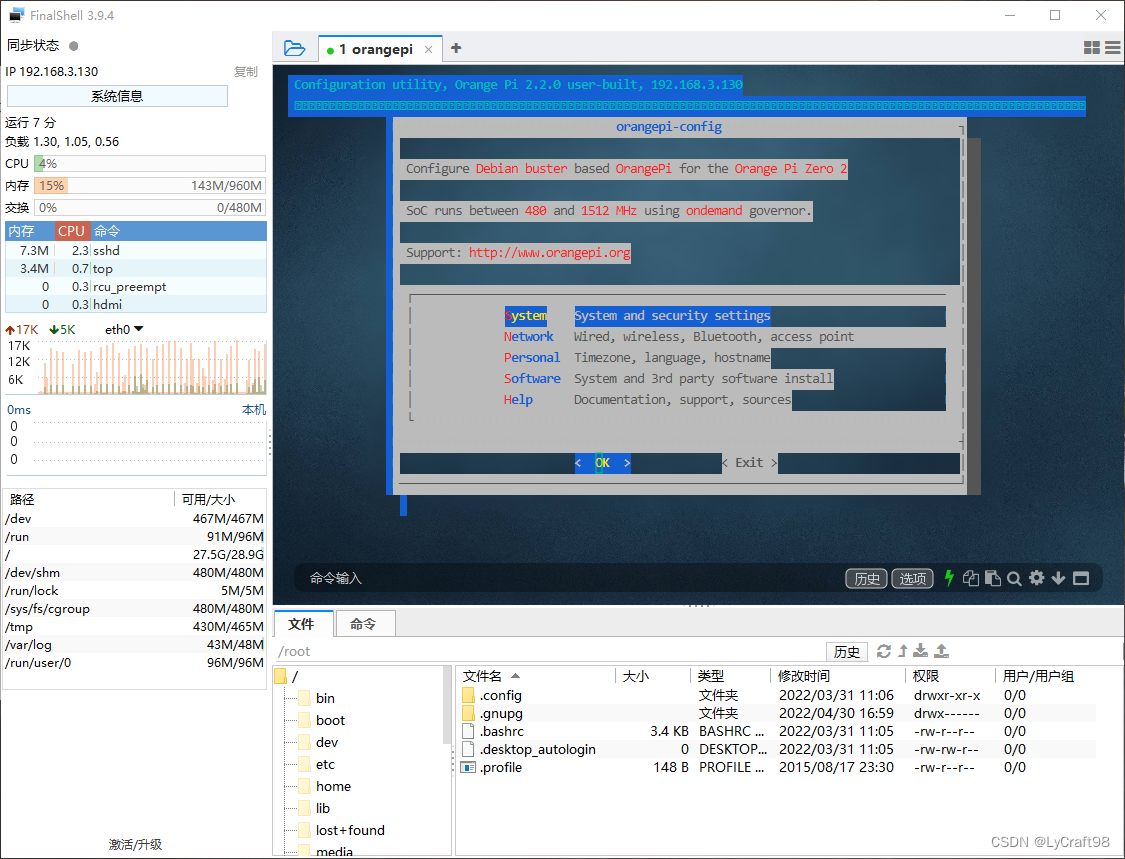Viewport: 1125px width, 859px height.
Task: Download selected file icon
Action: tap(921, 651)
